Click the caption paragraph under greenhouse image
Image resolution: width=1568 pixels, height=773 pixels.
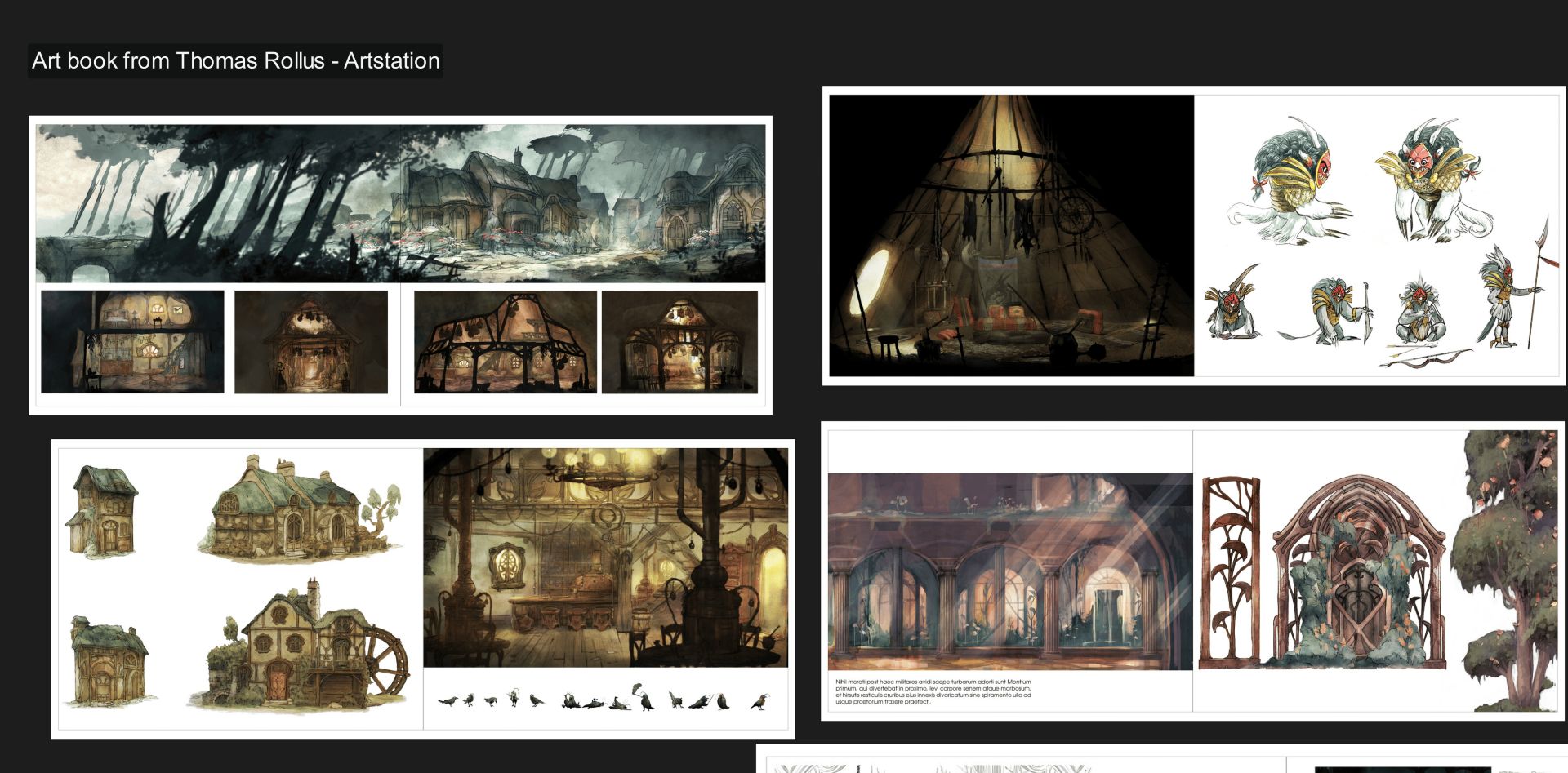click(x=933, y=691)
